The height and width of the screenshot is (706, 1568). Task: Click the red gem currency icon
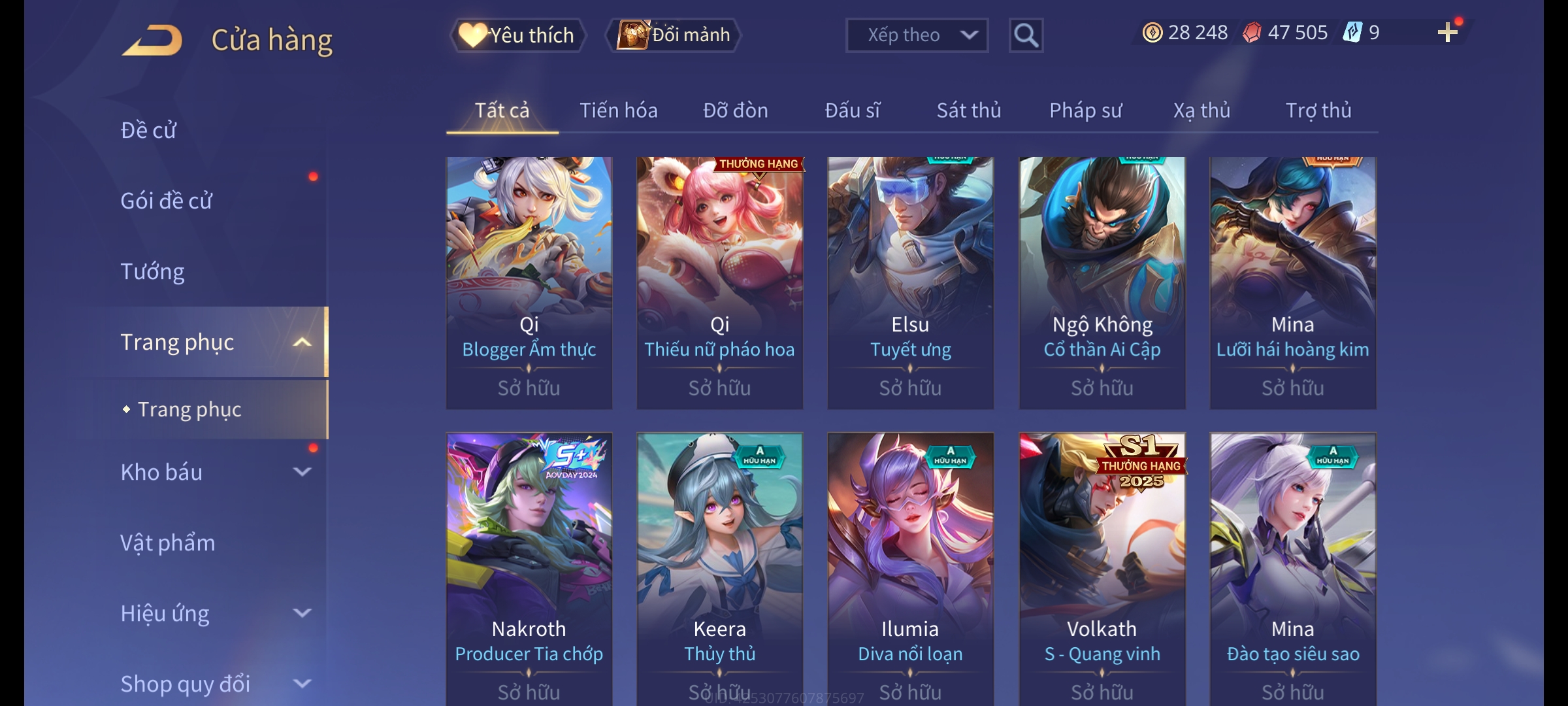click(1252, 33)
